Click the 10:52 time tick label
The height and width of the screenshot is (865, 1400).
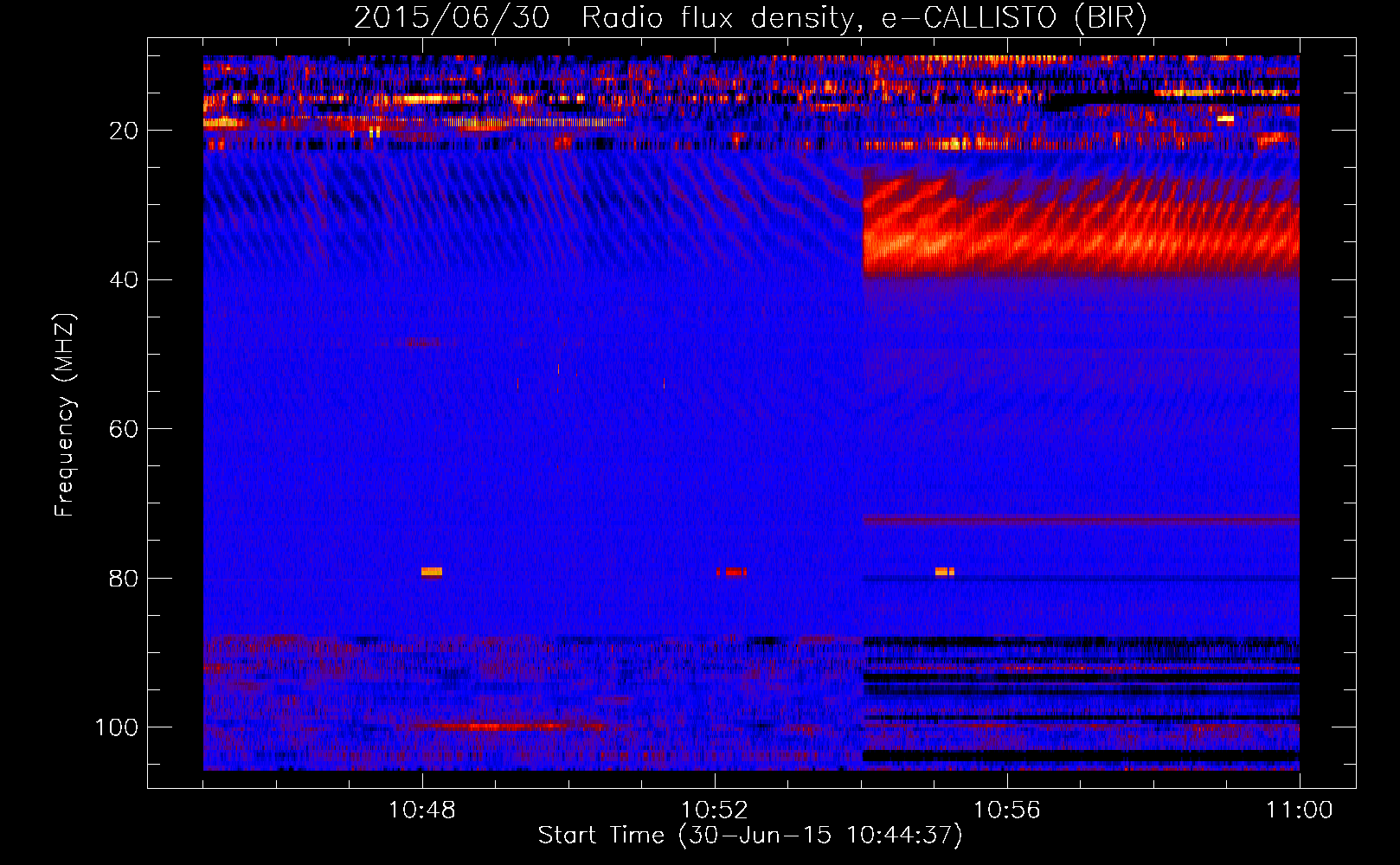tap(715, 811)
